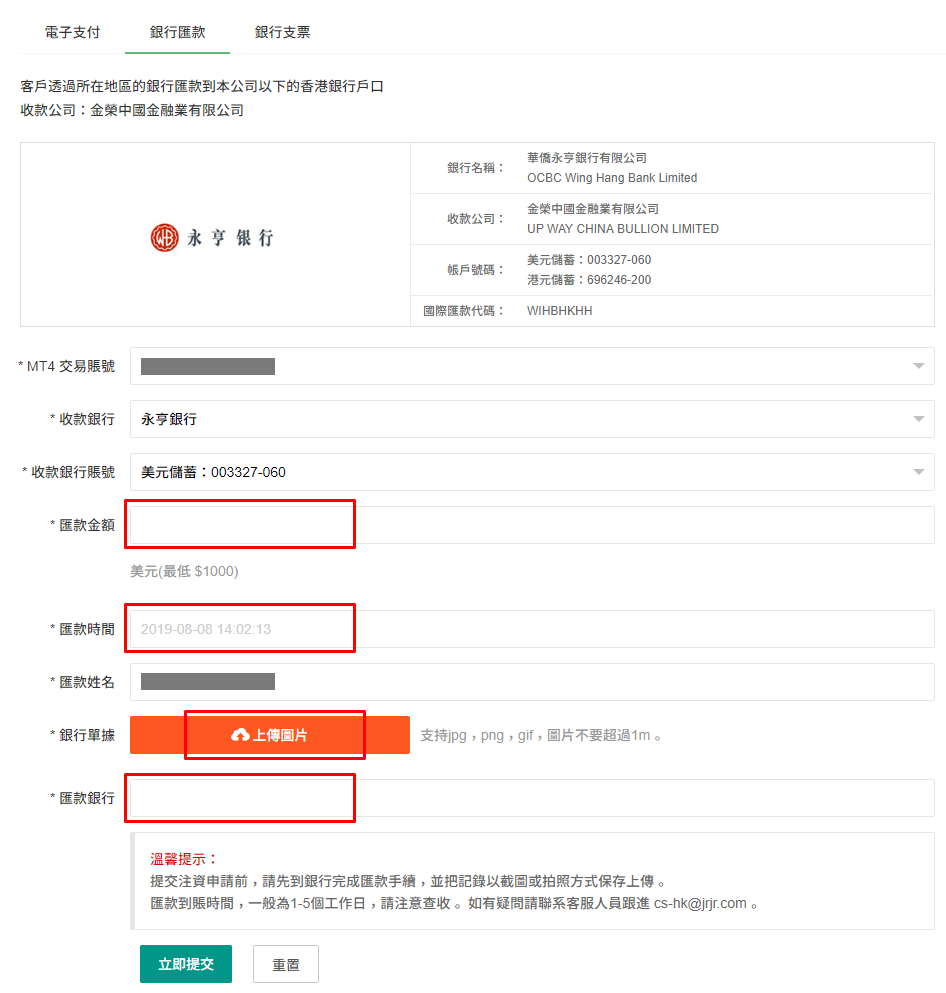Switch to the 電子支付 tab
This screenshot has height=993, width=946.
pos(72,32)
